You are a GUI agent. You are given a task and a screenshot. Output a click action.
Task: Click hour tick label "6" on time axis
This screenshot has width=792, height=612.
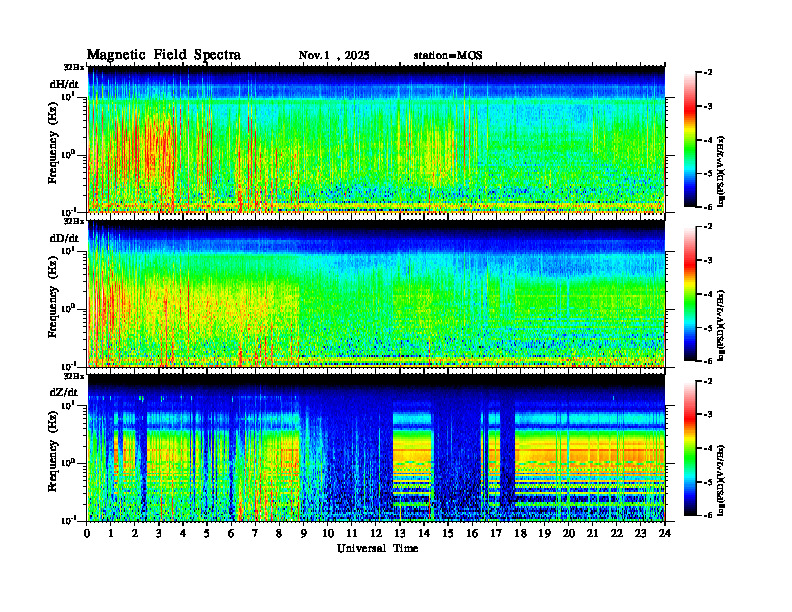coord(231,533)
